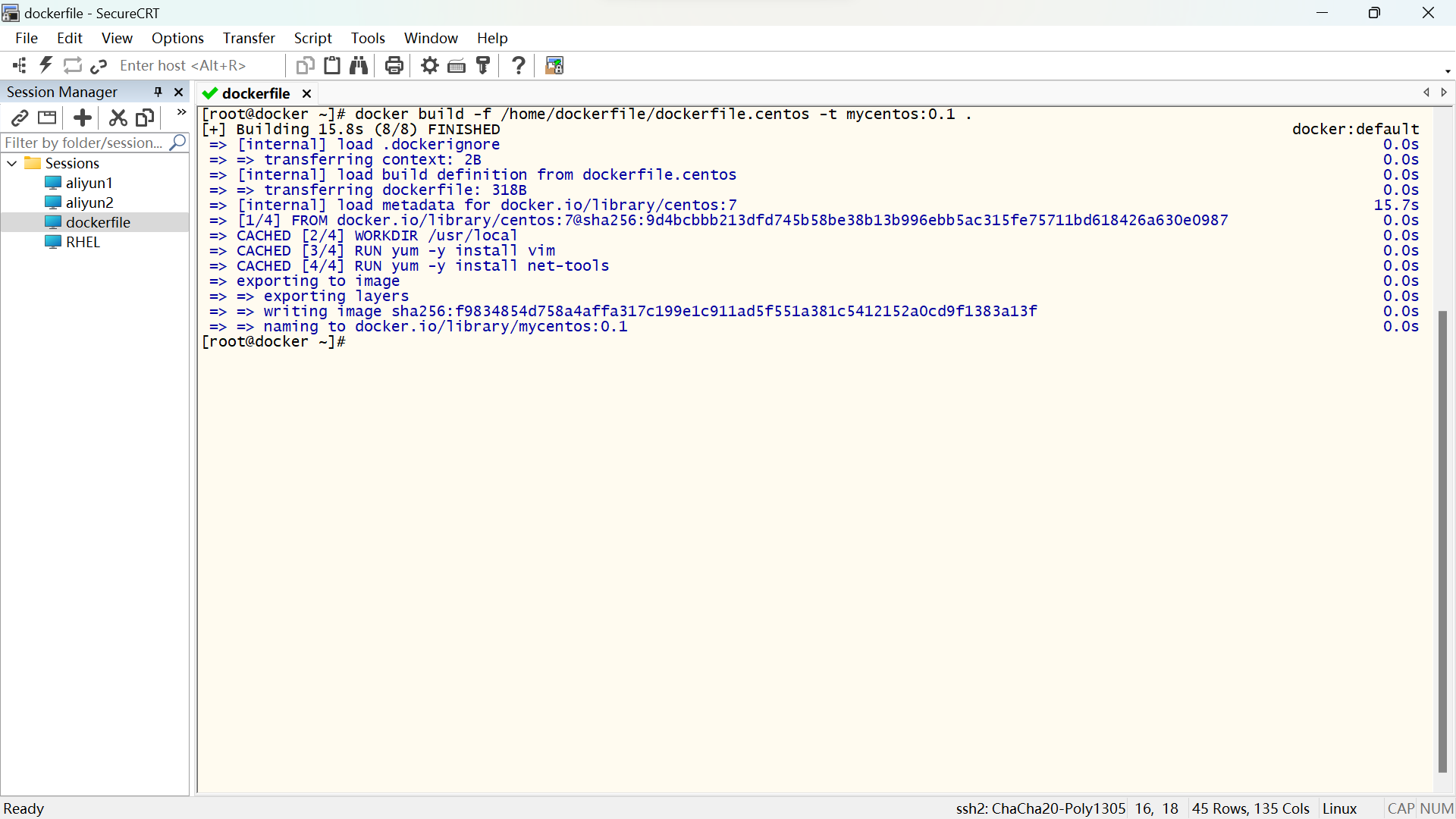Screen dimensions: 1456x819
Task: Close the Session Manager panel
Action: point(179,92)
